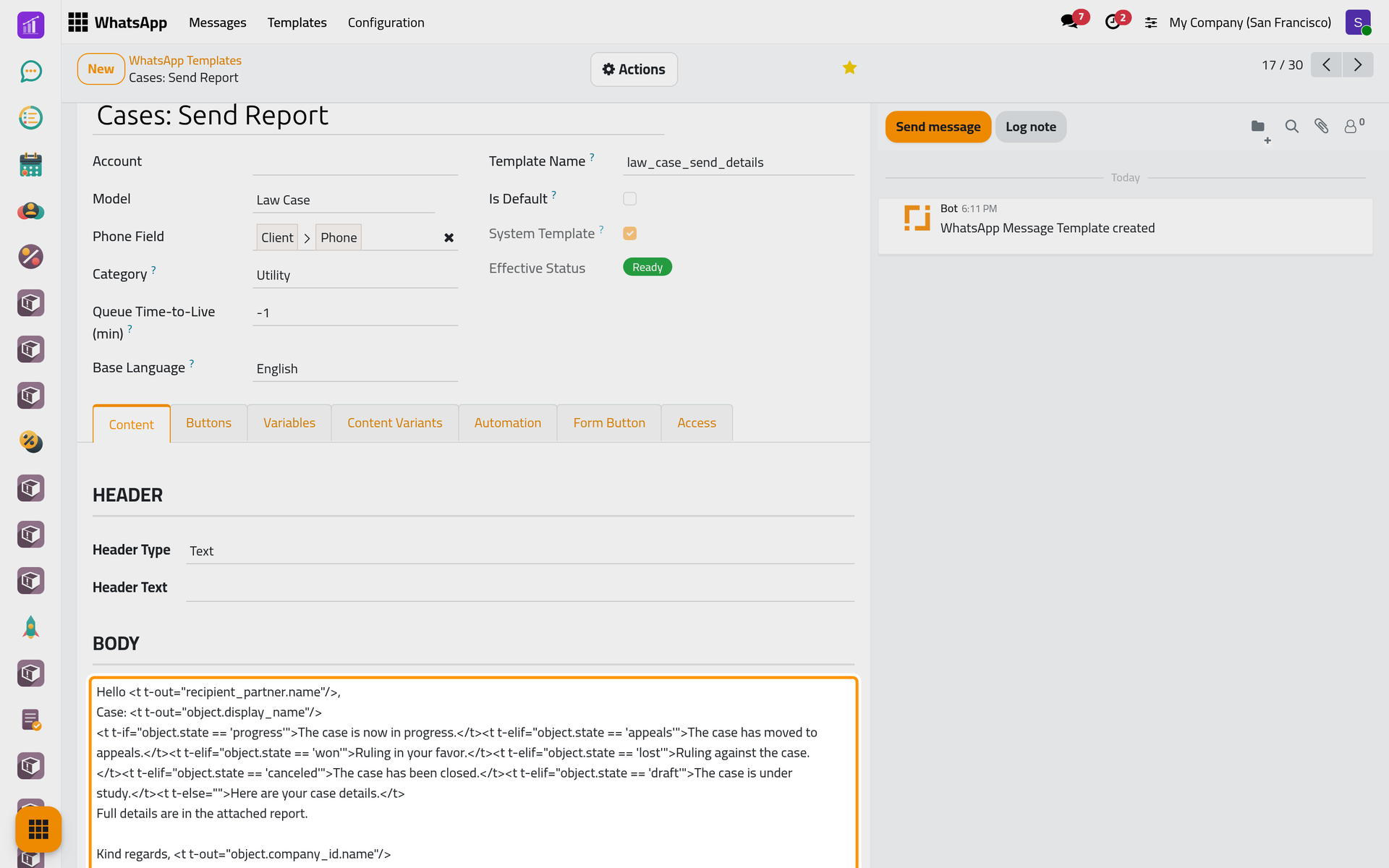Image resolution: width=1389 pixels, height=868 pixels.
Task: Click the sliders settings icon in top bar
Action: tap(1151, 23)
